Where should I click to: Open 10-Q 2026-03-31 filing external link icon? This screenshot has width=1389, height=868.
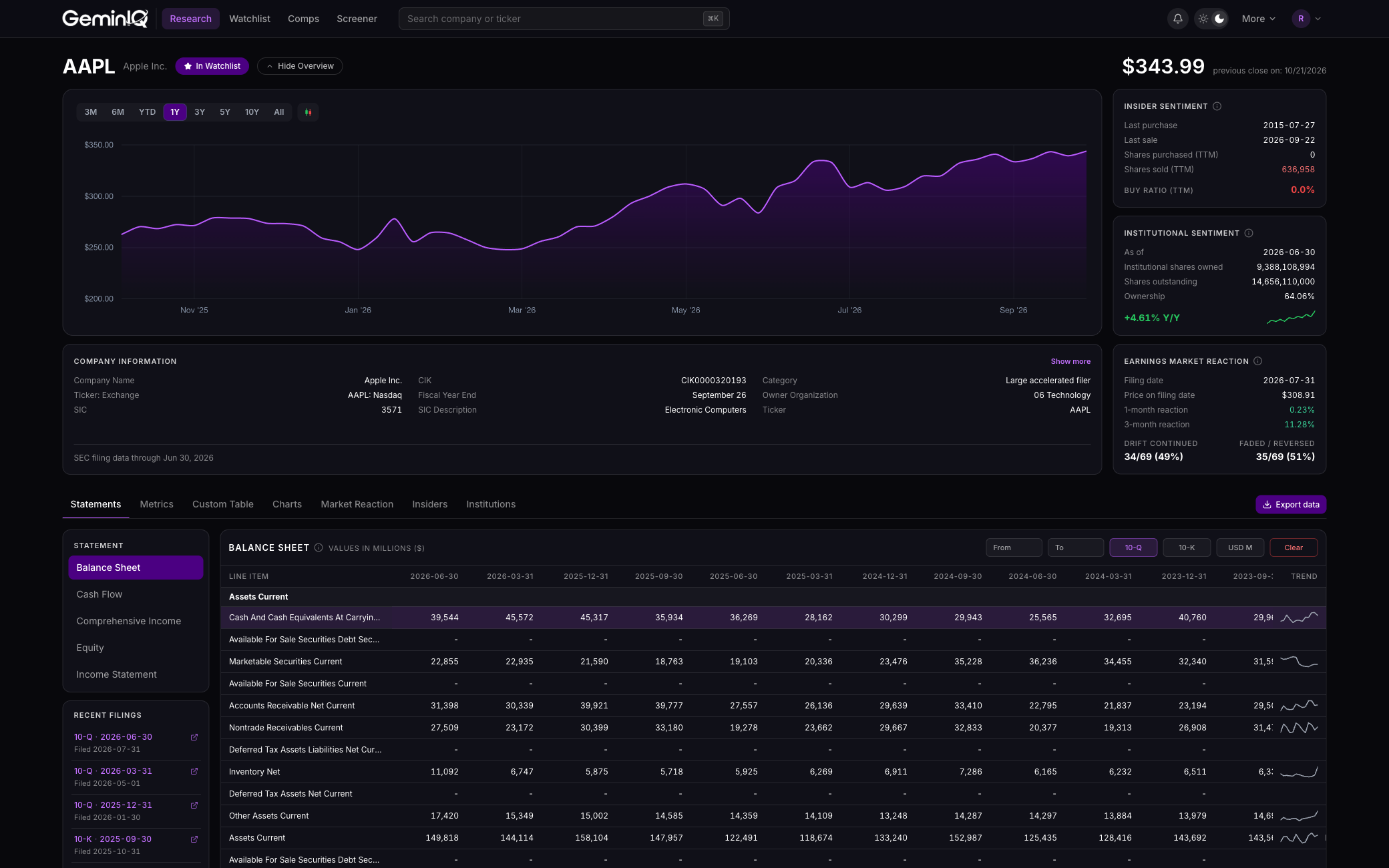[x=194, y=771]
